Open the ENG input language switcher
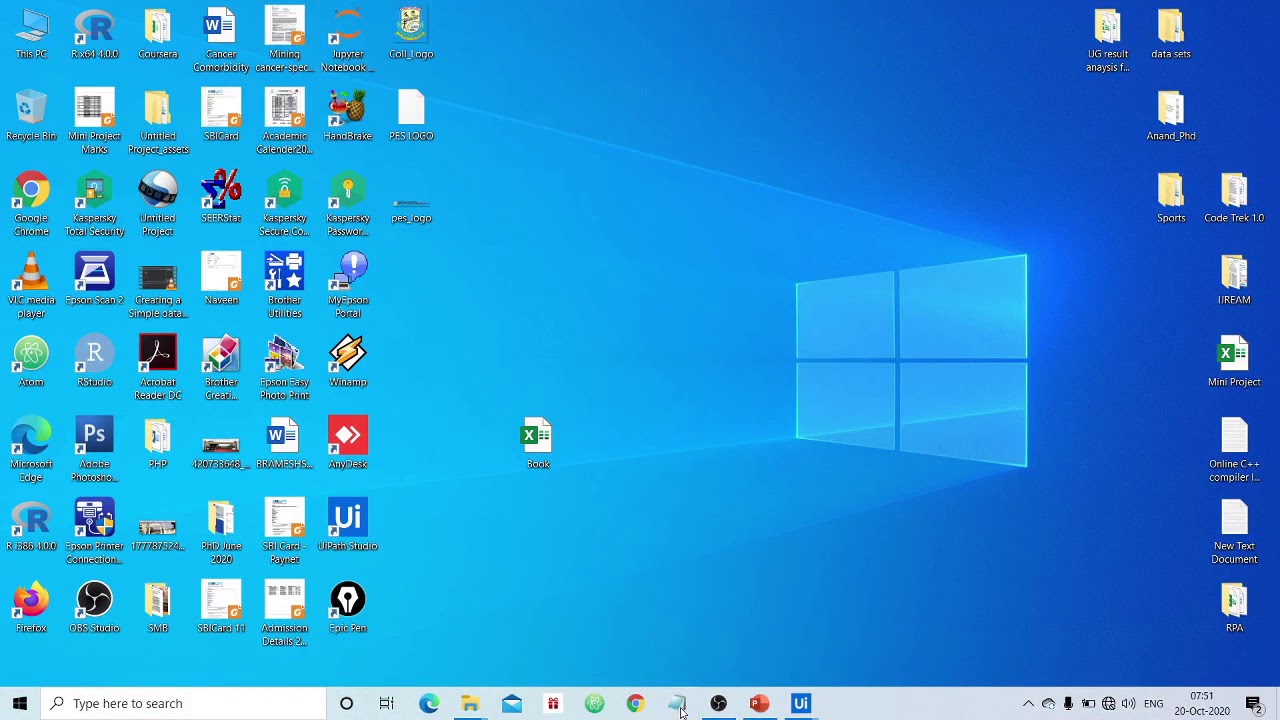 (x=1154, y=703)
